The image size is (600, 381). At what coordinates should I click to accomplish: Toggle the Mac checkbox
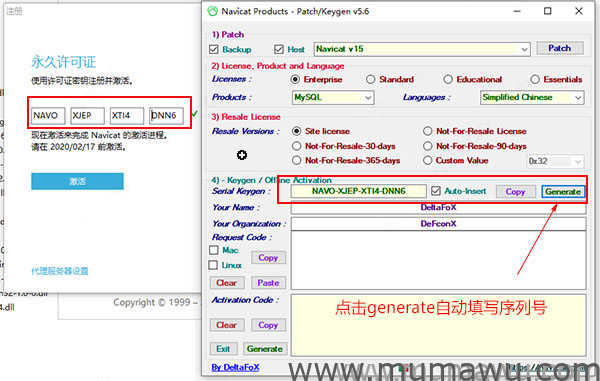[214, 250]
